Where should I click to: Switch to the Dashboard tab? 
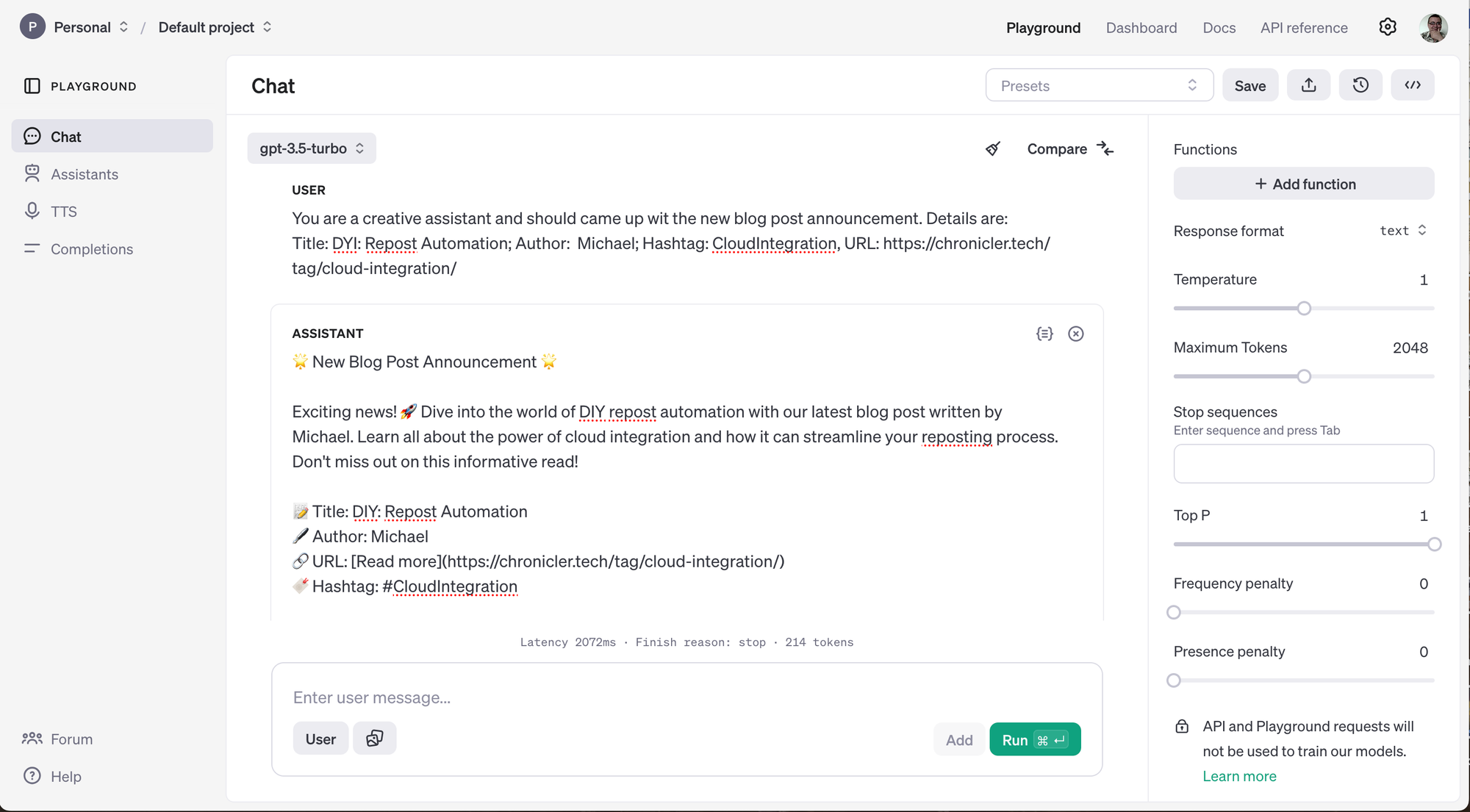(x=1141, y=28)
